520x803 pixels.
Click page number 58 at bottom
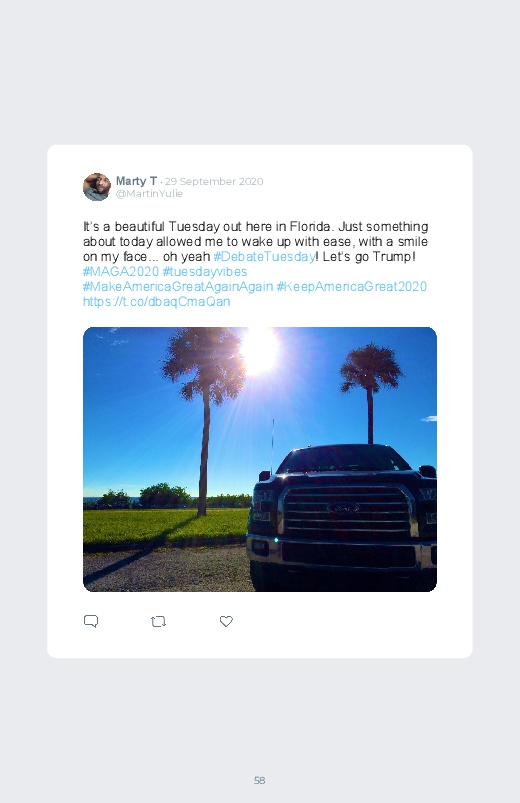(260, 780)
